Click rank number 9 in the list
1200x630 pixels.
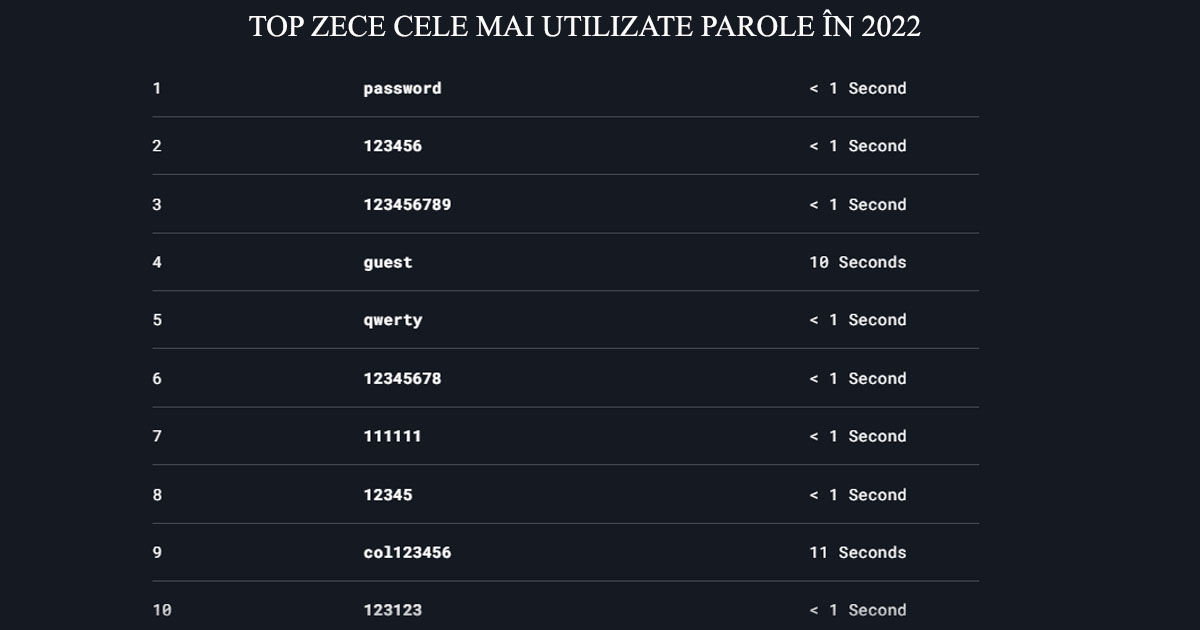point(156,552)
